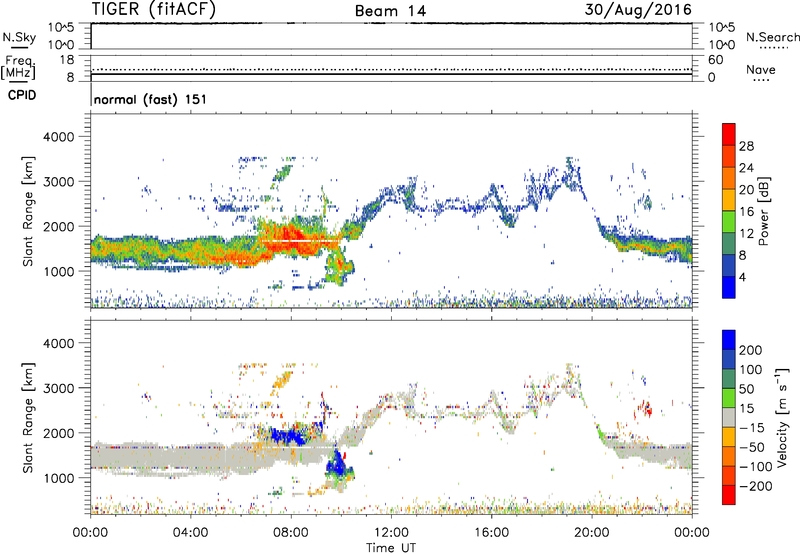
Task: Click the '08:00' time tick label
Action: pyautogui.click(x=291, y=533)
